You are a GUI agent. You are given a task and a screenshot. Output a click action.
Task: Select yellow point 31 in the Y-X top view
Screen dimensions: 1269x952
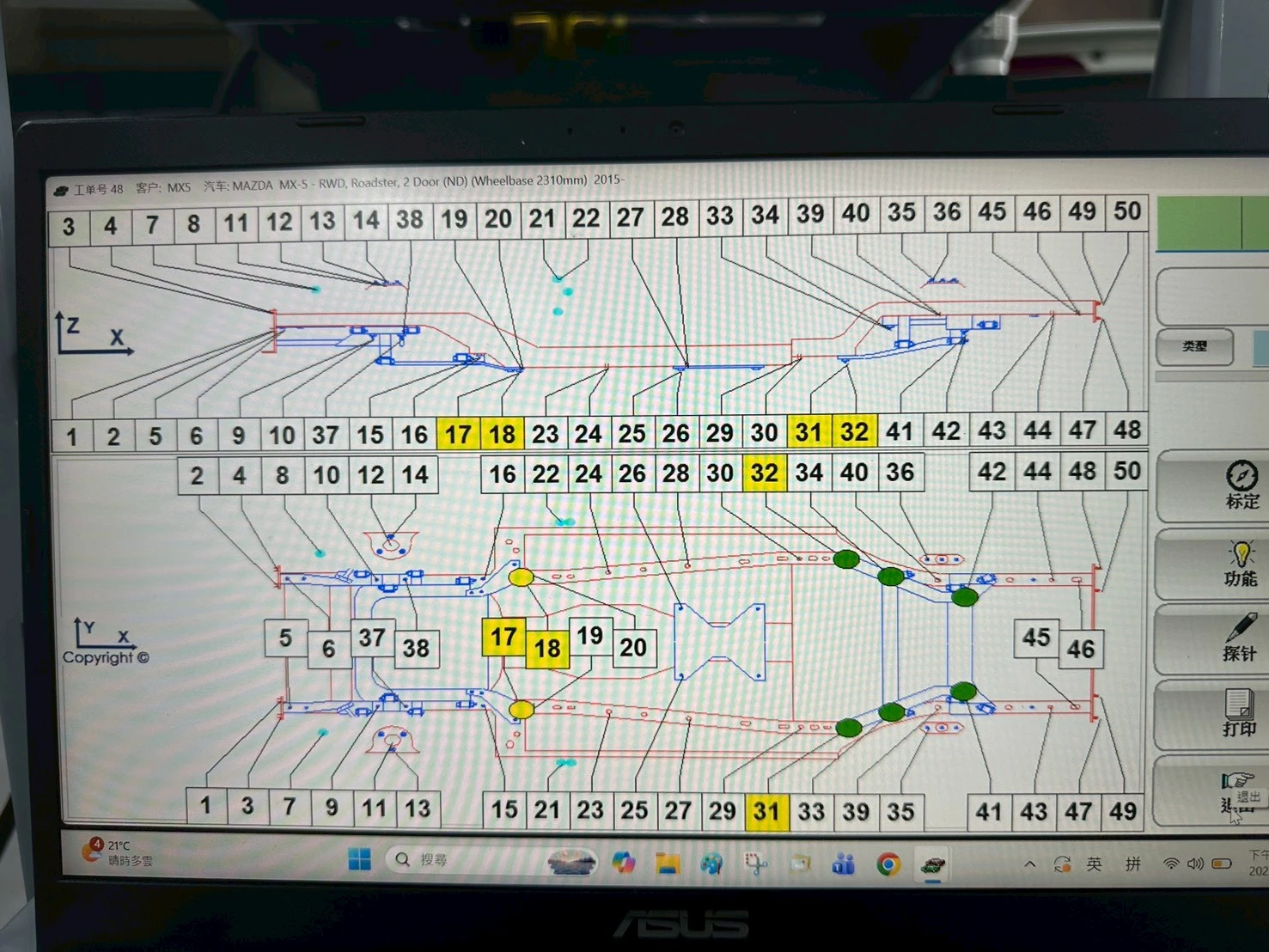[766, 812]
